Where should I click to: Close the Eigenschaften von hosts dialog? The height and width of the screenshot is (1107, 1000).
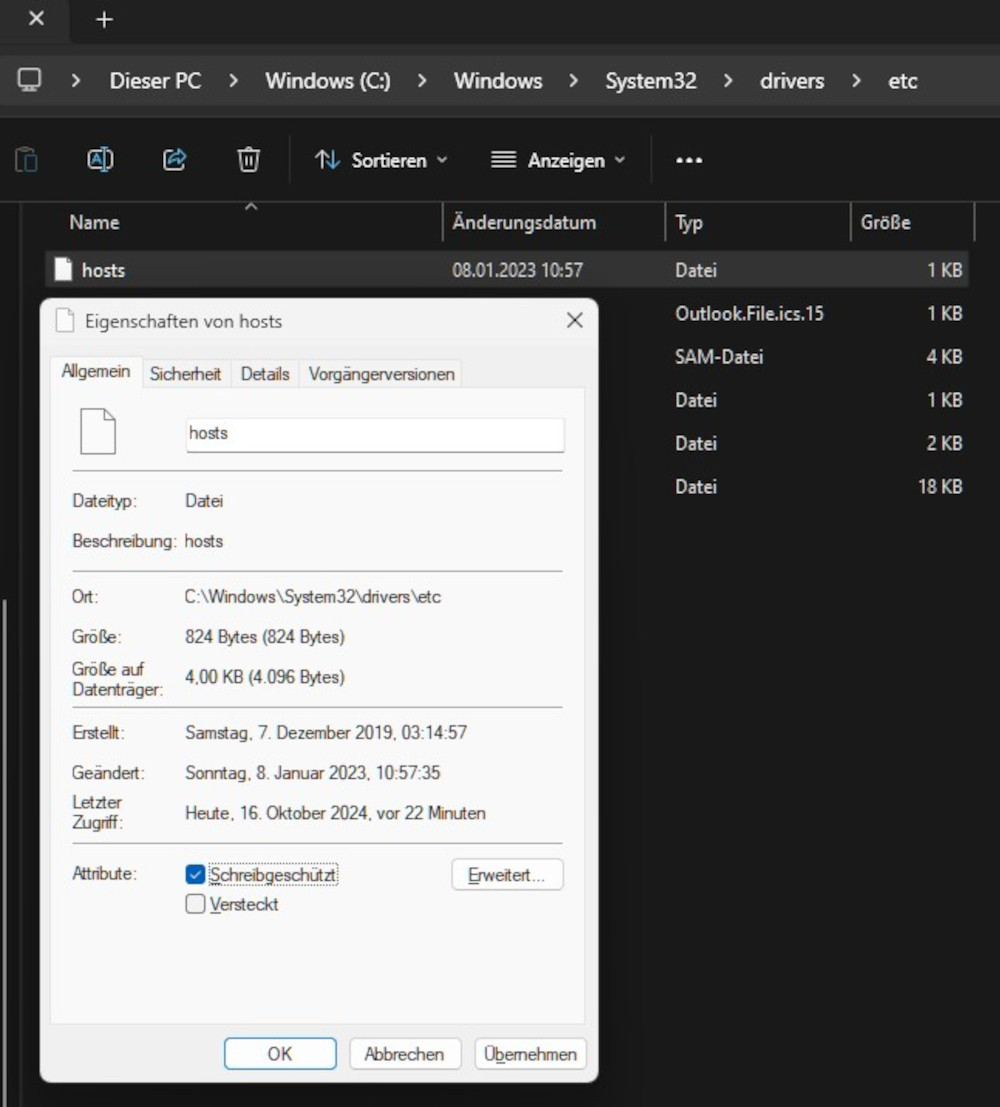pos(574,321)
